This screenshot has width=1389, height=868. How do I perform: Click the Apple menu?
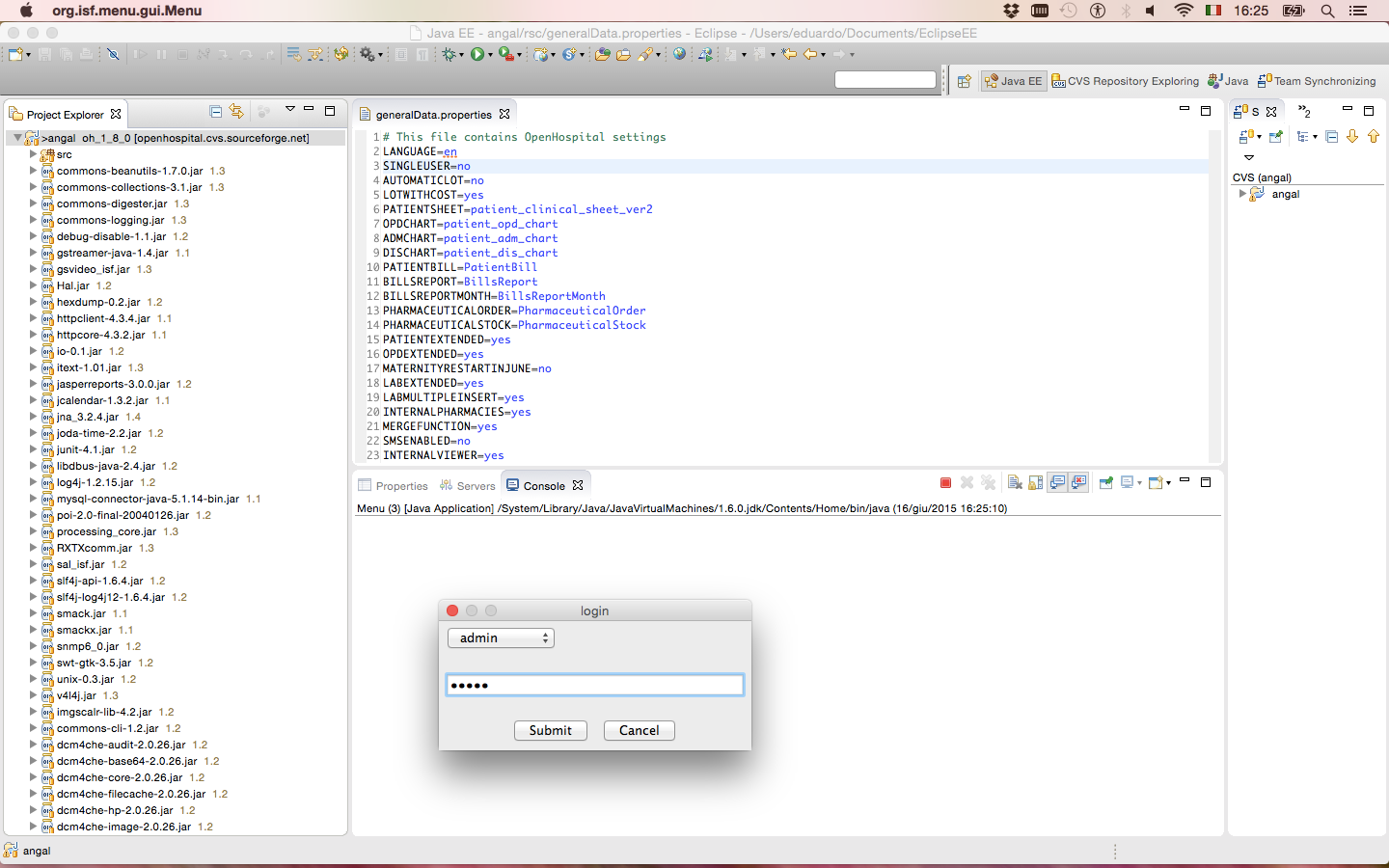point(26,11)
